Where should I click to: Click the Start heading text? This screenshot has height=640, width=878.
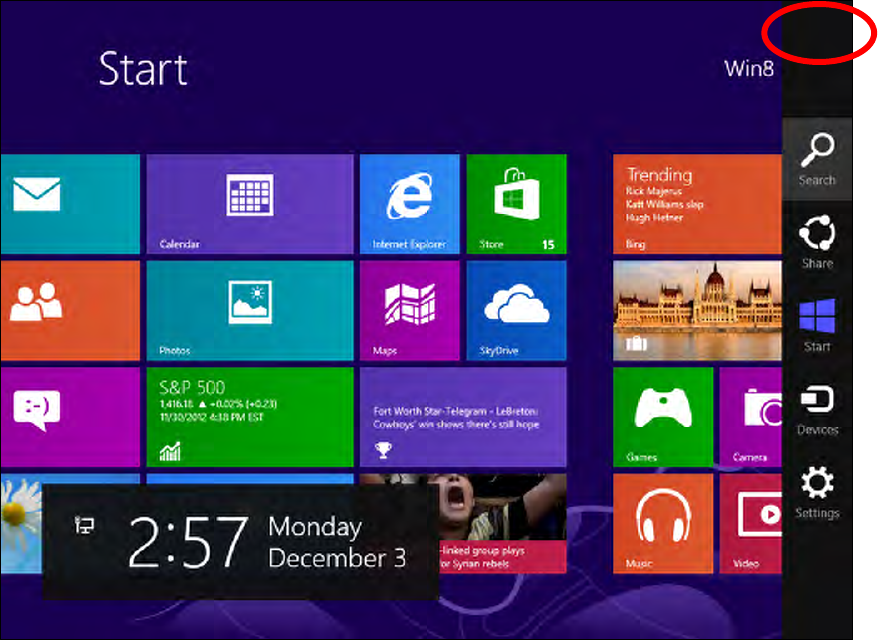click(143, 69)
